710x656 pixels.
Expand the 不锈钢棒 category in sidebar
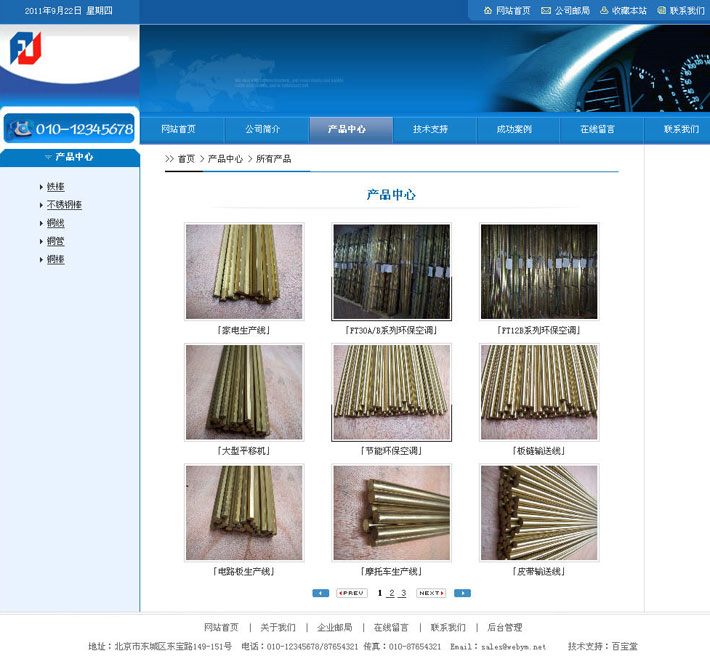(x=64, y=205)
